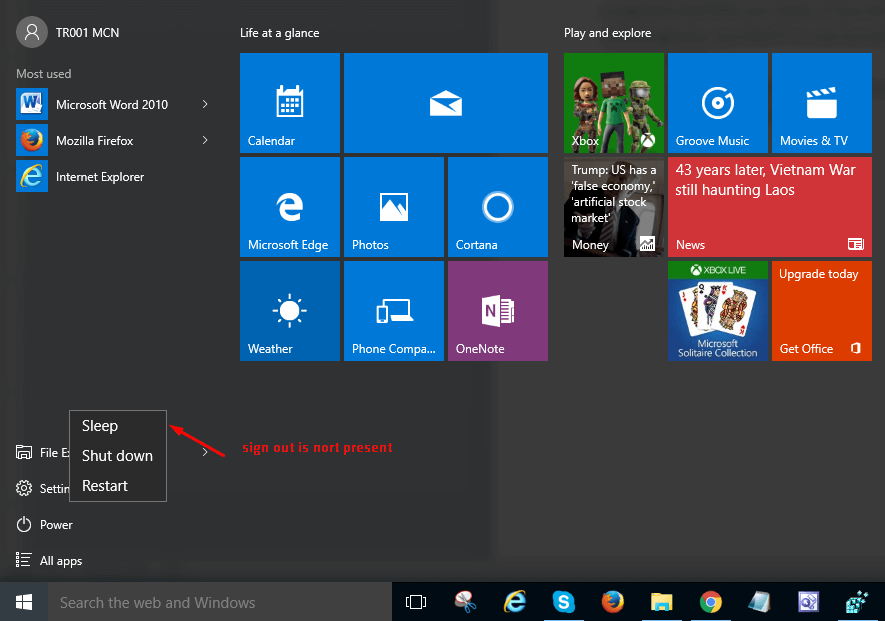Expand Mozilla Firefox jump list arrow

pyautogui.click(x=205, y=140)
